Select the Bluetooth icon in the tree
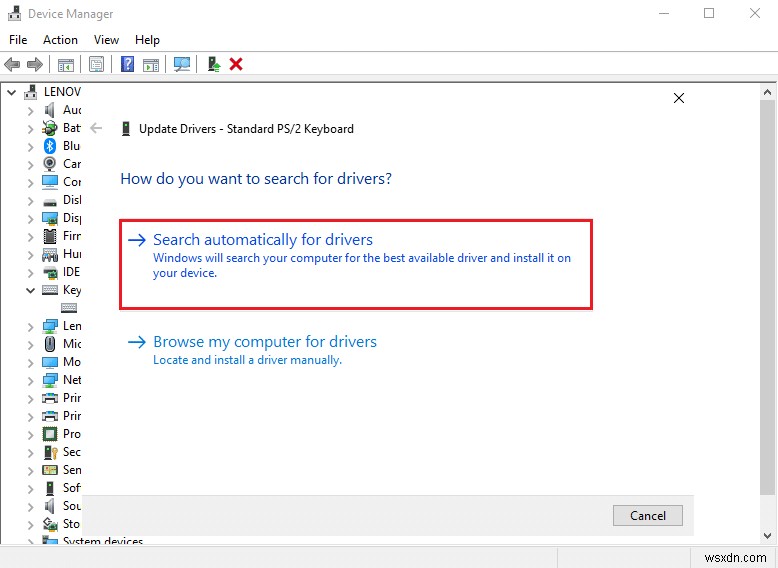Screen dimensions: 778x568 (x=50, y=146)
